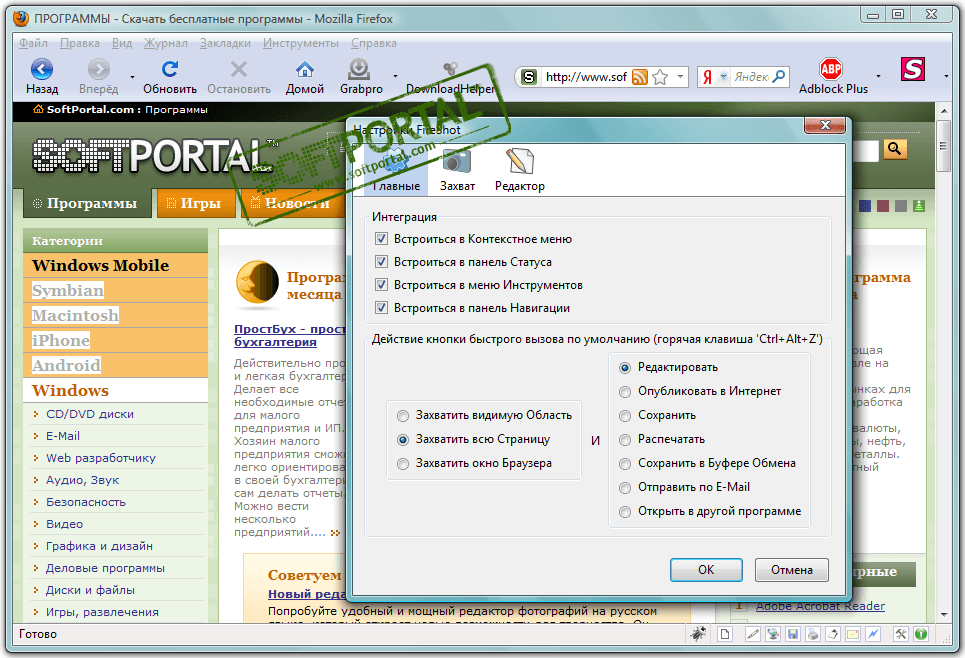Open the Правка menu
The height and width of the screenshot is (658, 965).
(80, 43)
